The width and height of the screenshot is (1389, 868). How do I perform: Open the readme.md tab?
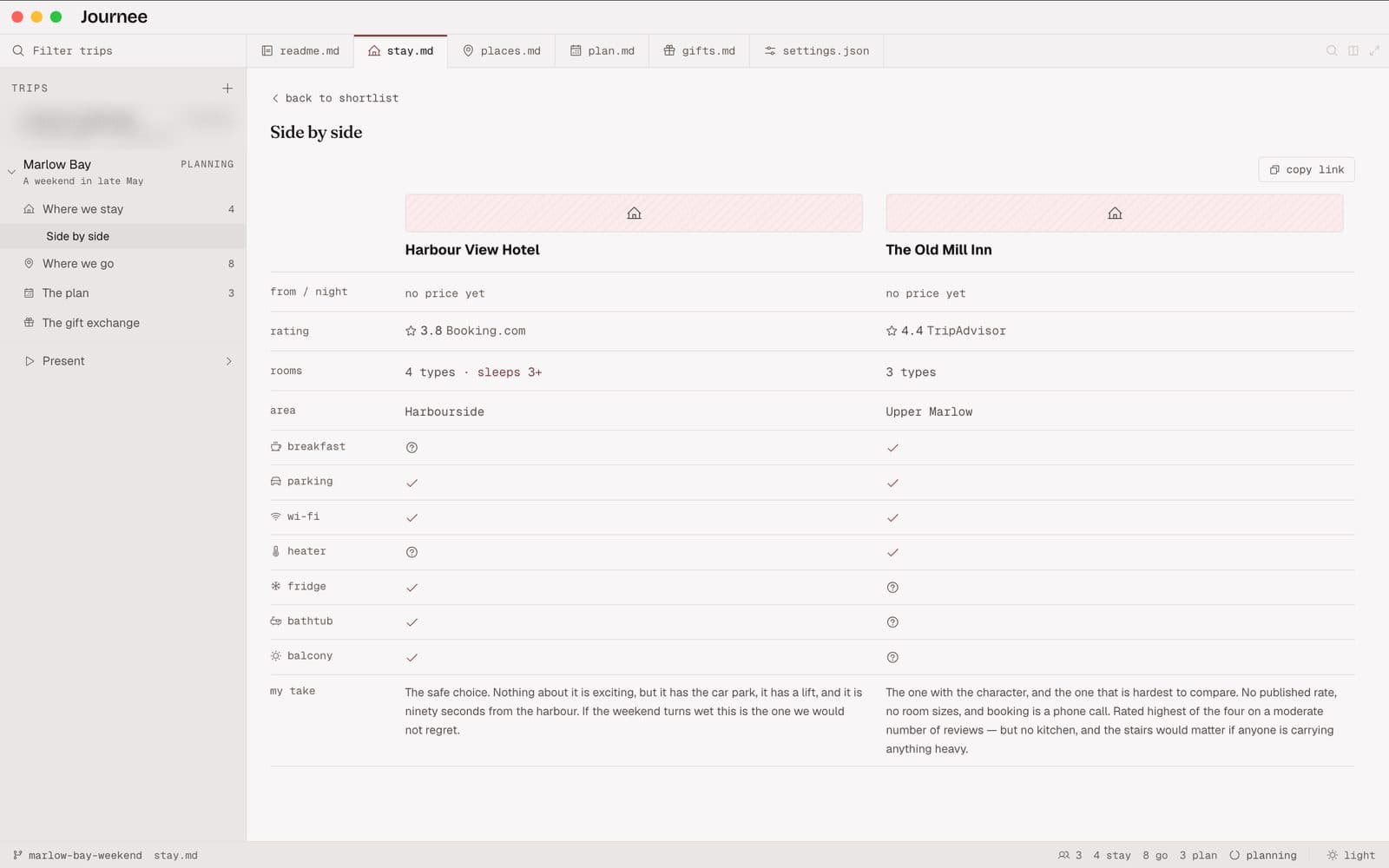300,50
